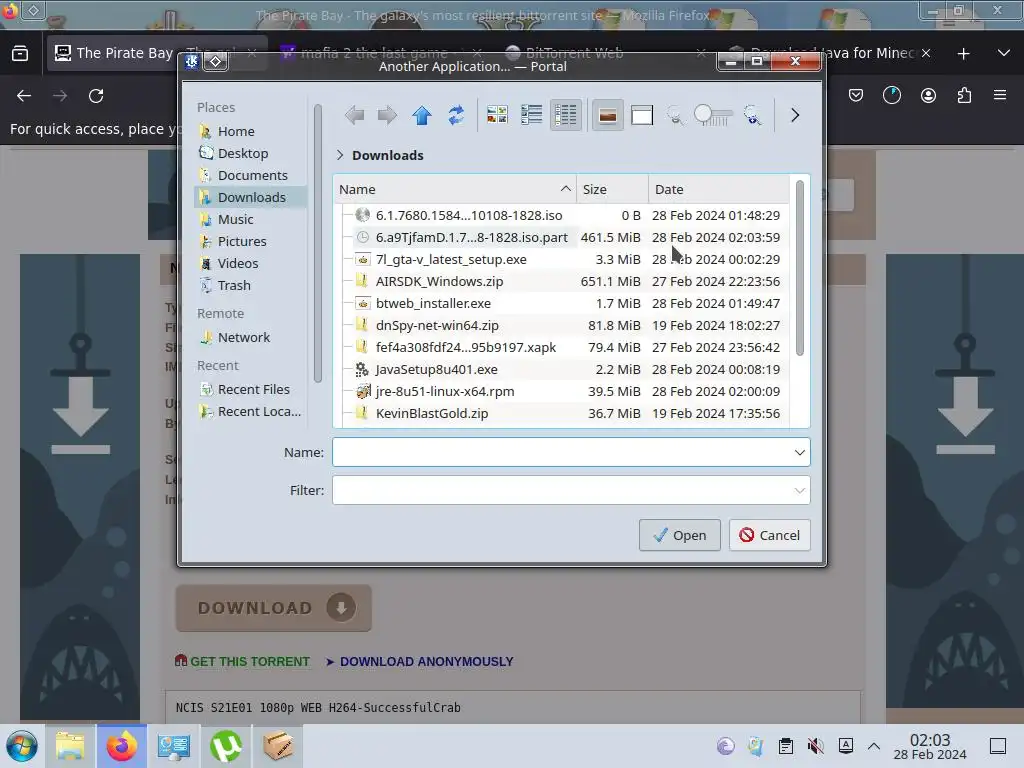Viewport: 1024px width, 768px height.
Task: Open Home in Places sidebar
Action: tap(251, 131)
